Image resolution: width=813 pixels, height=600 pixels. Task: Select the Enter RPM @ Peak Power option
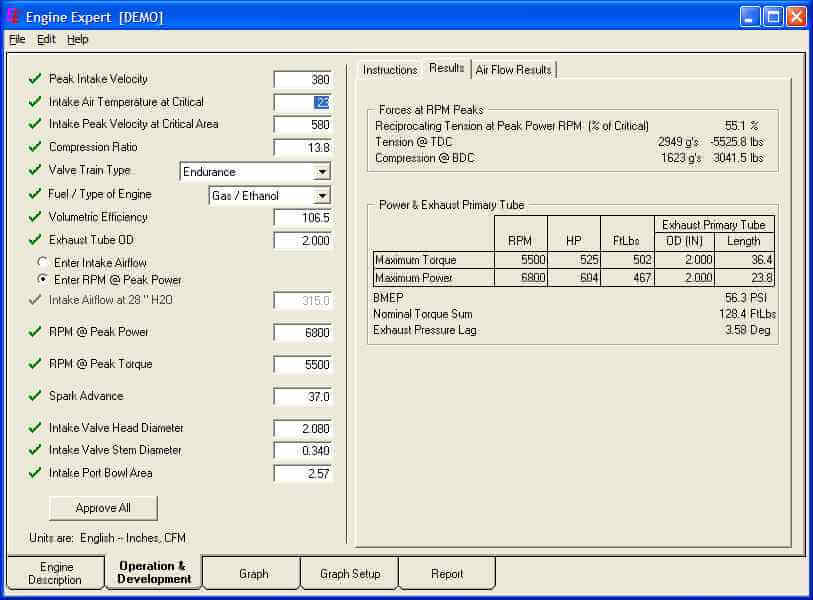(x=43, y=280)
